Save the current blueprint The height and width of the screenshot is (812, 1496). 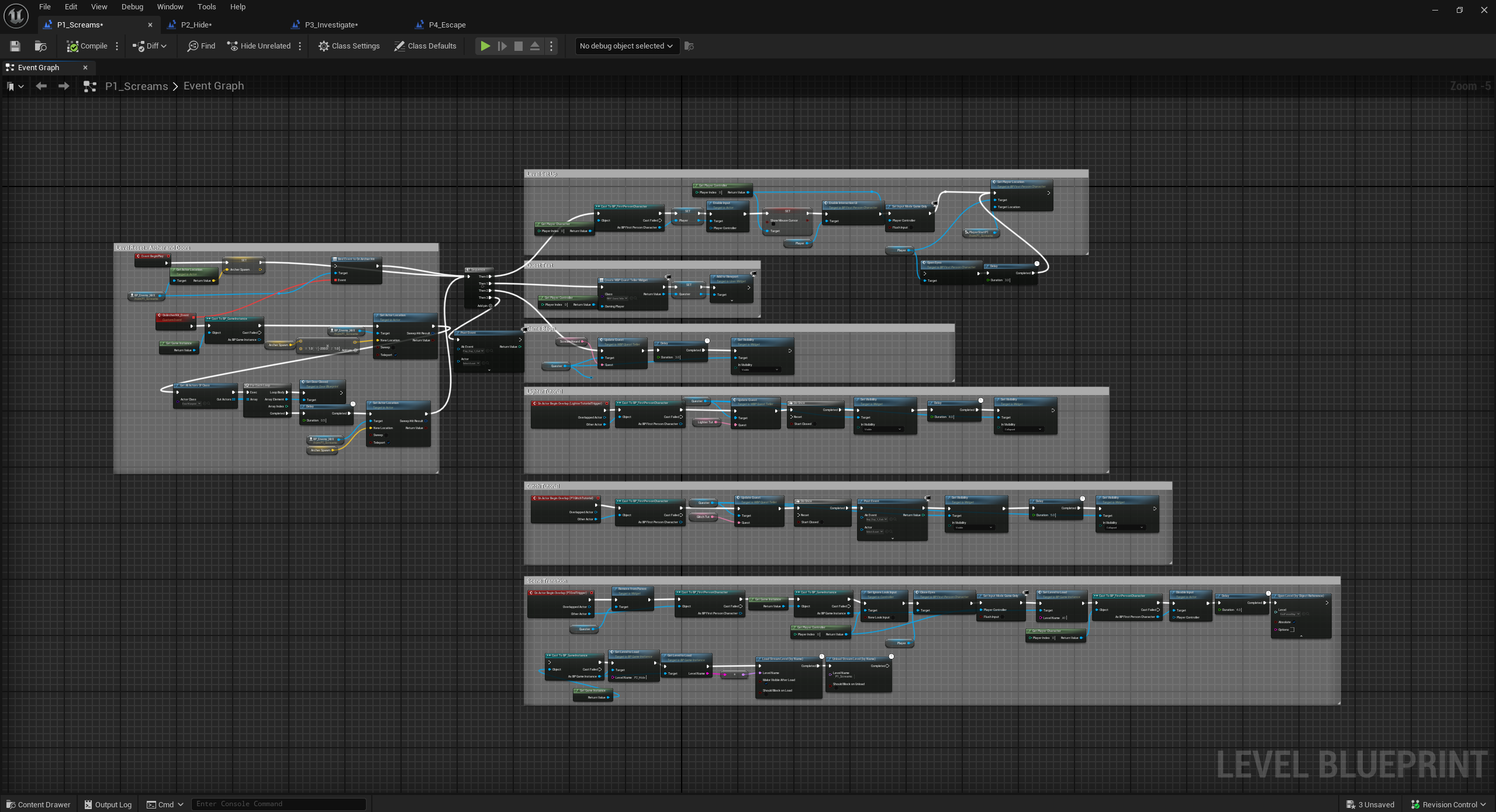point(15,46)
